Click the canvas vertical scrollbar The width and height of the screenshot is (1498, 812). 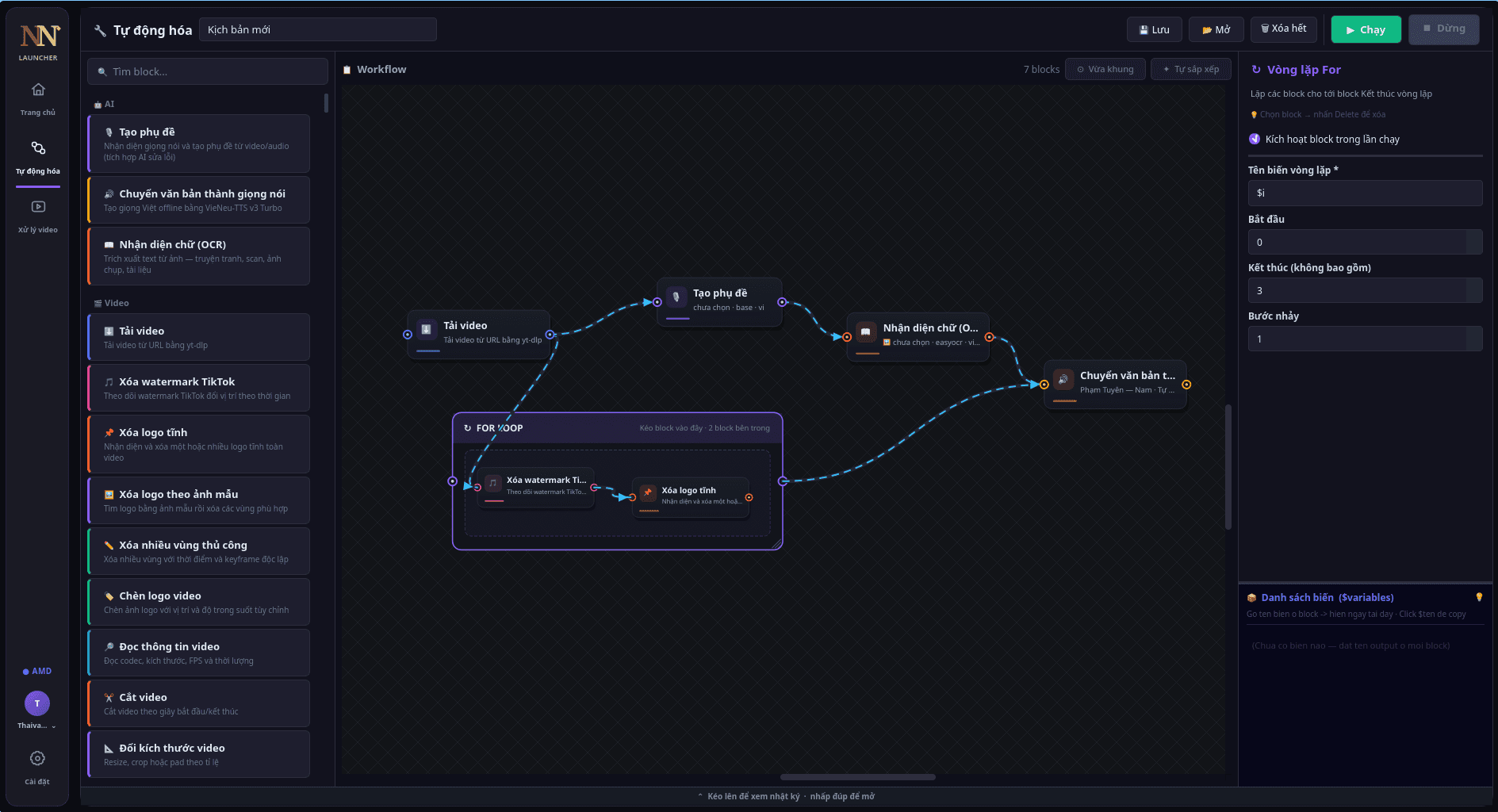point(1228,467)
